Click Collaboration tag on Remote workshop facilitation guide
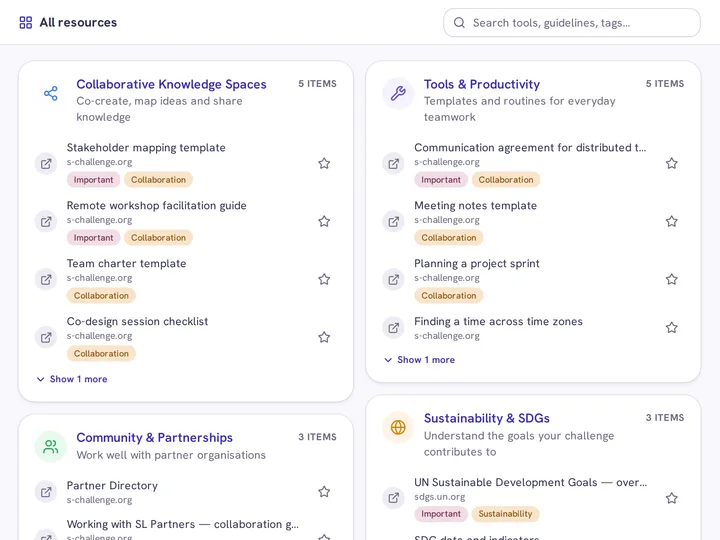Image resolution: width=720 pixels, height=540 pixels. pos(158,237)
